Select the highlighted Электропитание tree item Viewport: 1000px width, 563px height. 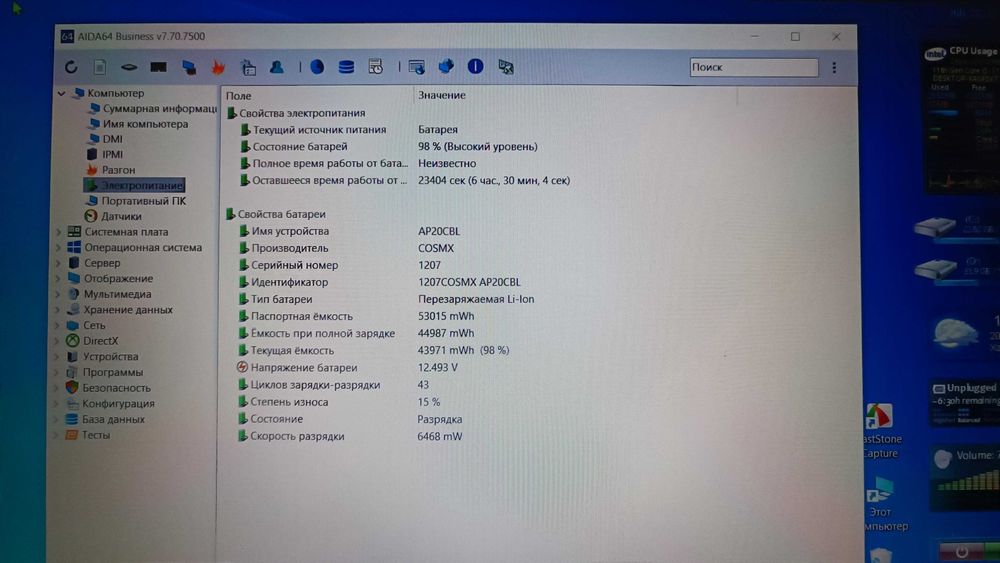(135, 185)
